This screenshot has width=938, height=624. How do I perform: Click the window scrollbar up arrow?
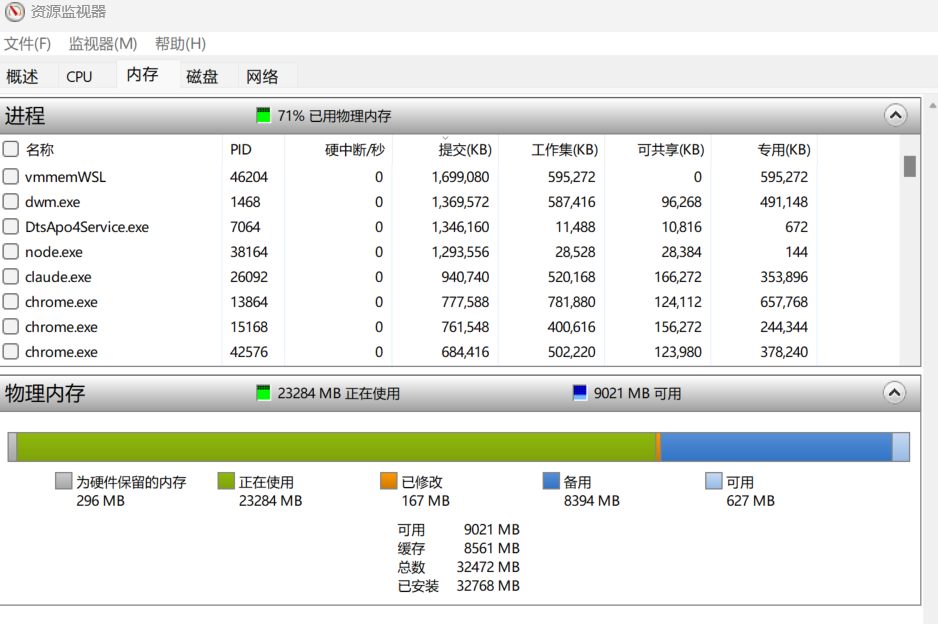pyautogui.click(x=933, y=105)
